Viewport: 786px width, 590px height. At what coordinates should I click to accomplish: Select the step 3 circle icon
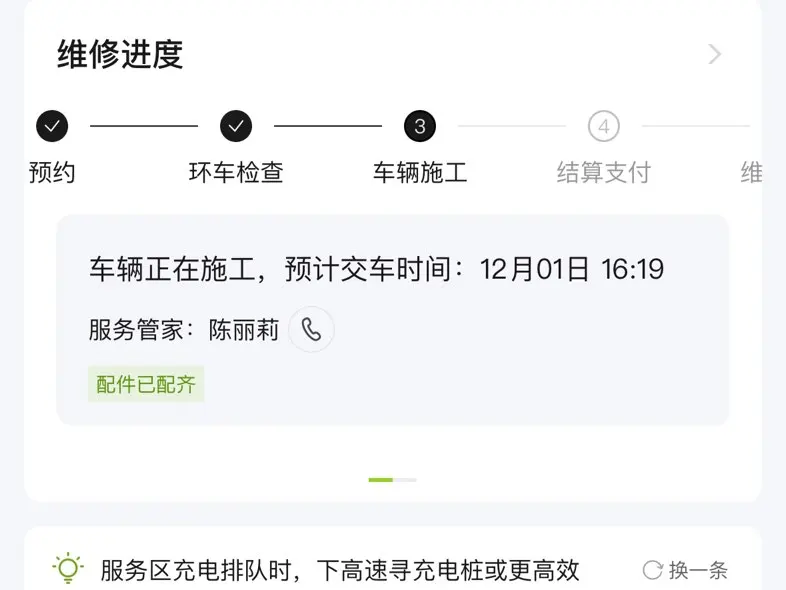click(420, 126)
